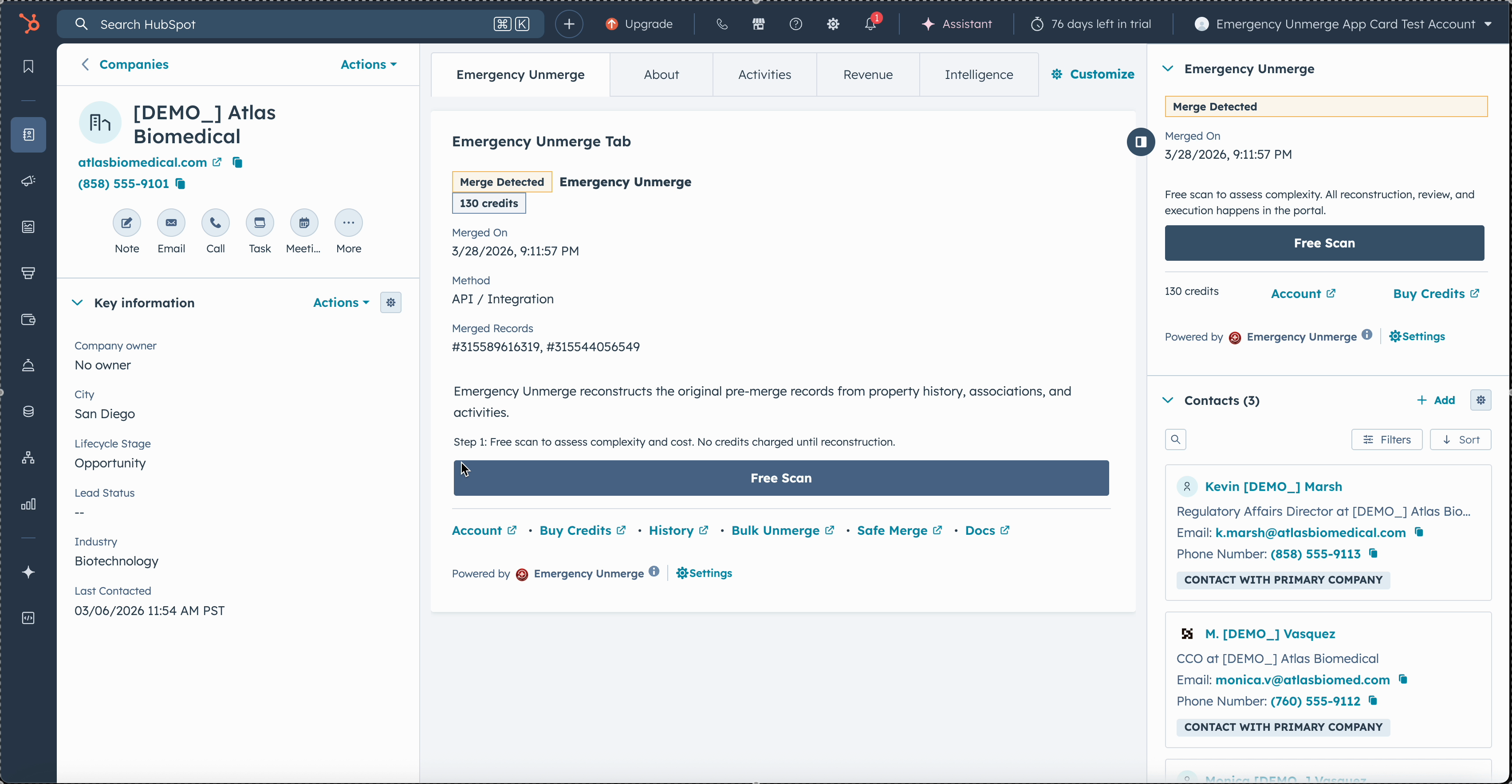Viewport: 1512px width, 784px height.
Task: Click the plus create button in top bar
Action: 569,24
